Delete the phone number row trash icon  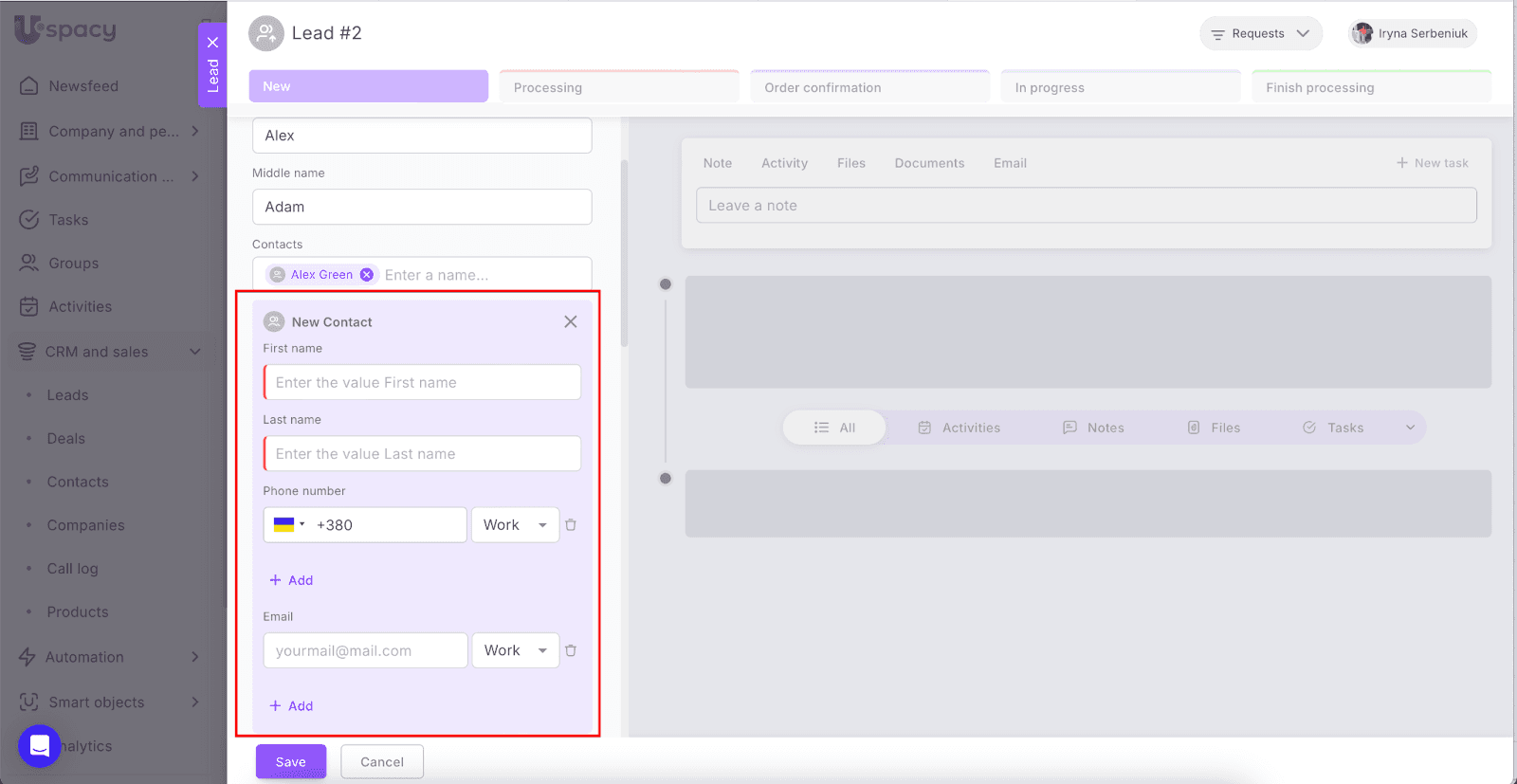point(571,525)
